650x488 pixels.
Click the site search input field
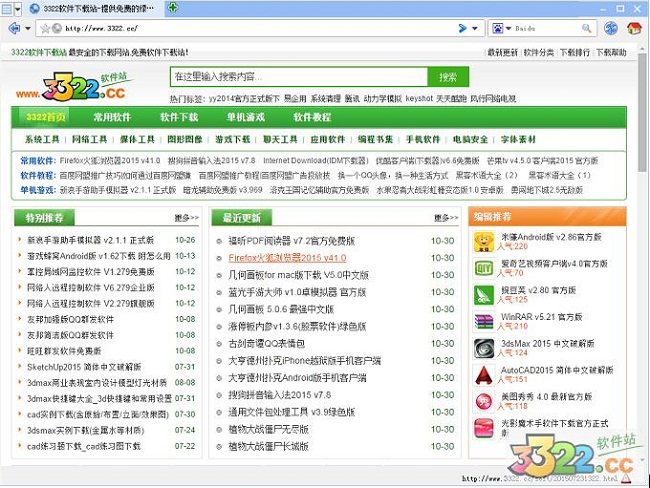tap(299, 77)
